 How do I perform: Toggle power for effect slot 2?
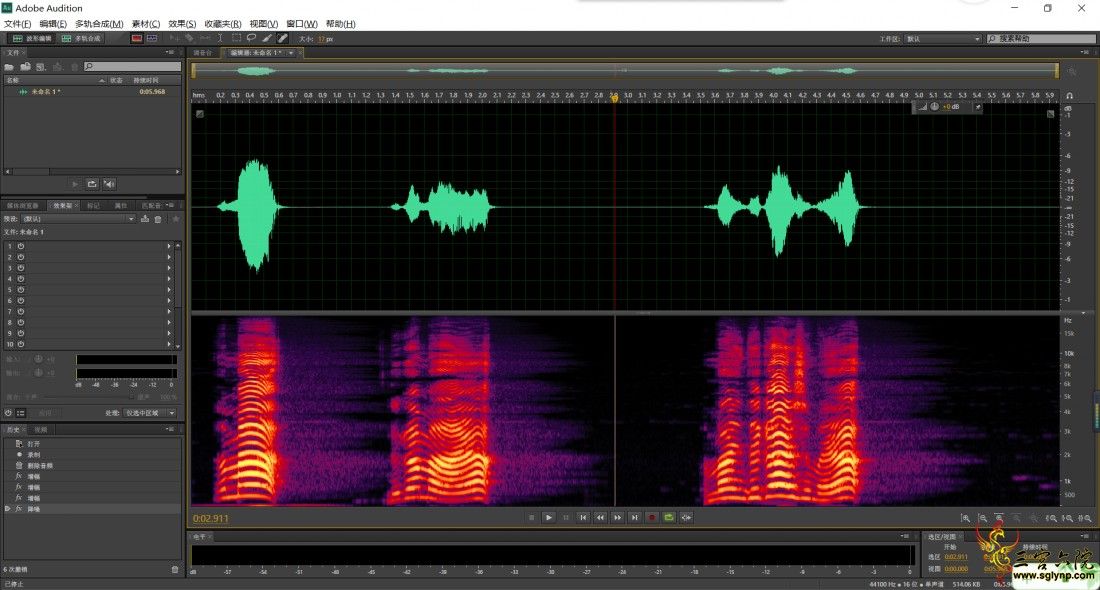pos(21,257)
